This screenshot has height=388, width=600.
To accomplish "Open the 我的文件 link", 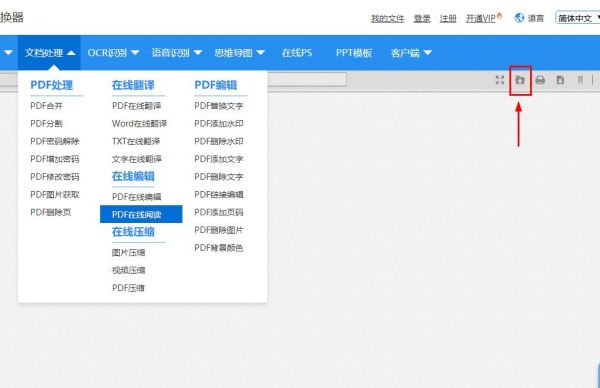I will [388, 18].
